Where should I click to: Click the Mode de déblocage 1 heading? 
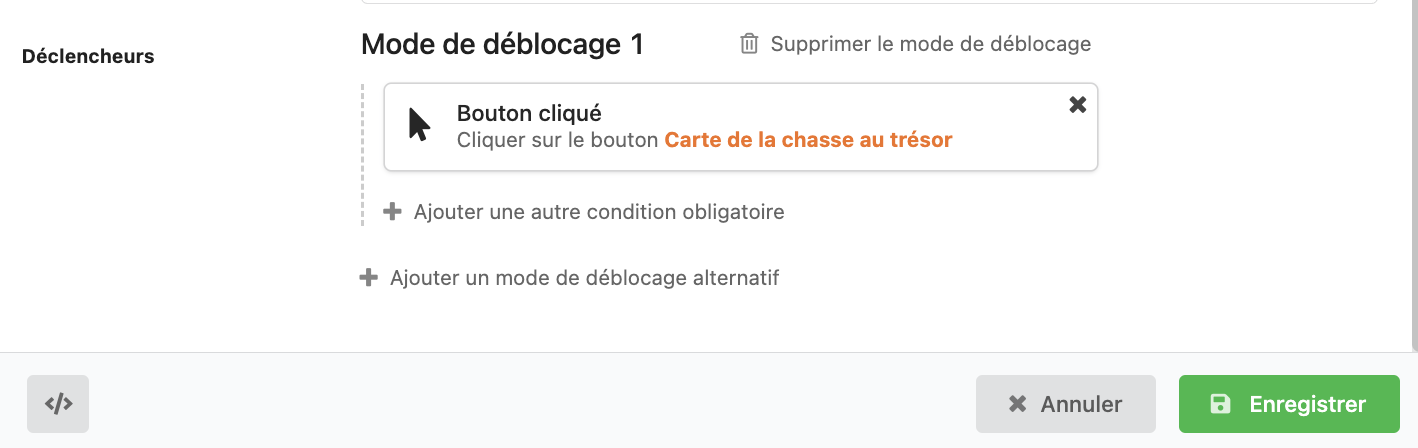[502, 44]
